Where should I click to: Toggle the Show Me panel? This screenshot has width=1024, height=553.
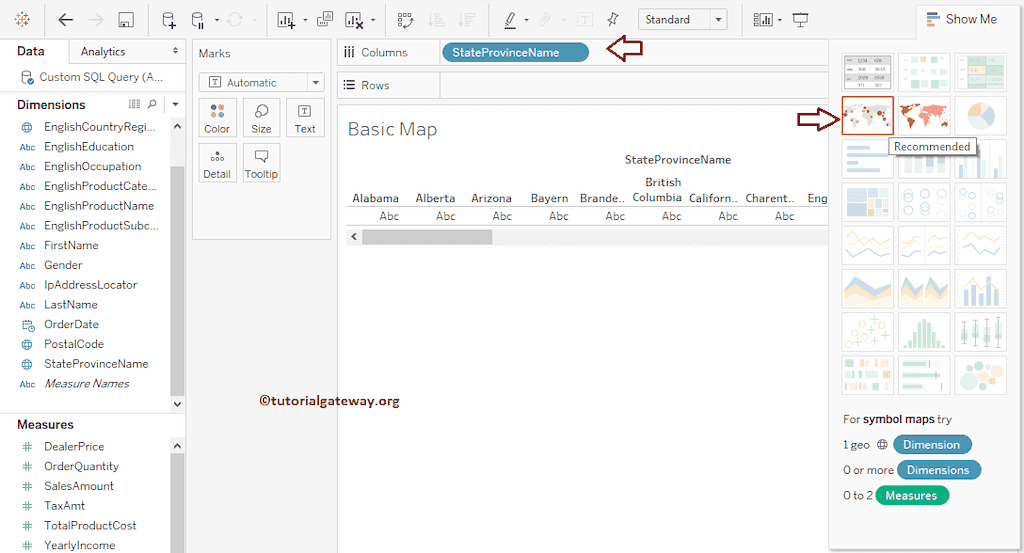click(x=962, y=20)
